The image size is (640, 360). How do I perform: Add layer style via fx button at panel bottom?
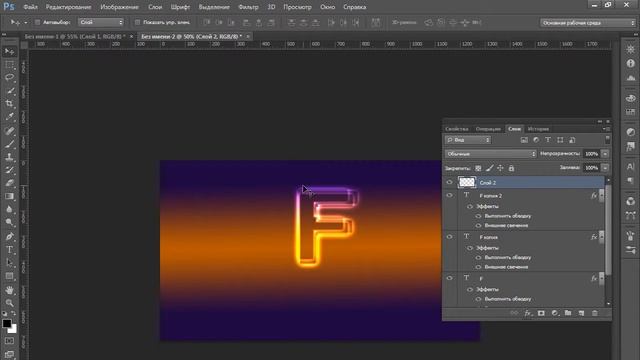coord(528,313)
